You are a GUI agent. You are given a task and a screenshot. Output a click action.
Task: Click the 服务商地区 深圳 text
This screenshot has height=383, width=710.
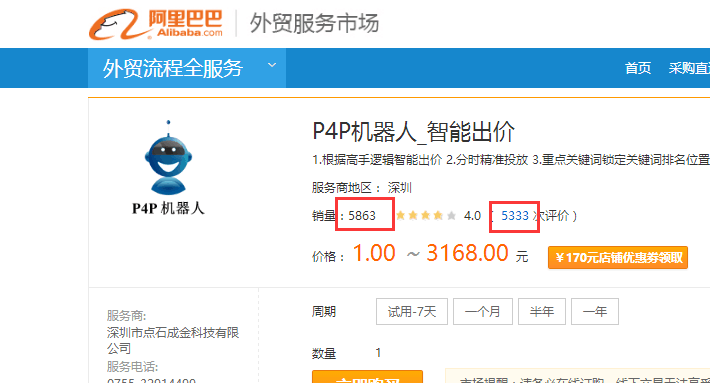pos(361,187)
